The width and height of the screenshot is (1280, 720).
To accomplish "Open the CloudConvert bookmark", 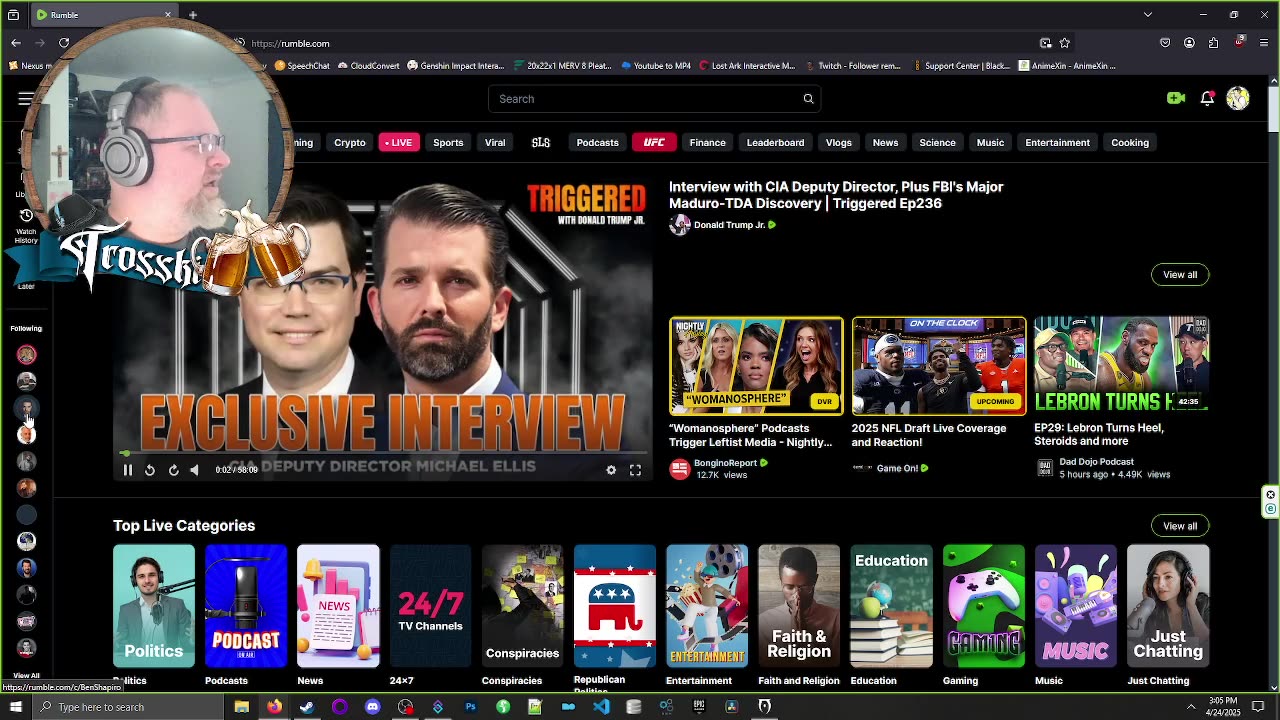I will 369,66.
